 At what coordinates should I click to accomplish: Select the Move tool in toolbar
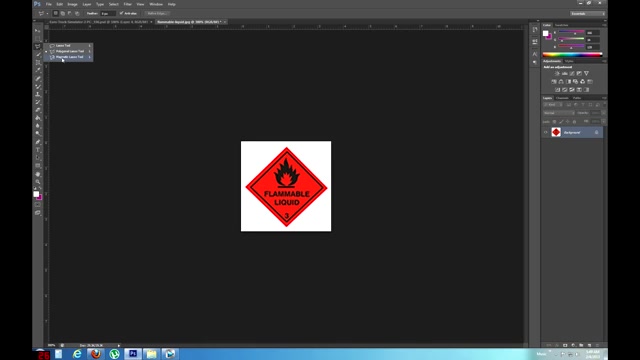[38, 31]
